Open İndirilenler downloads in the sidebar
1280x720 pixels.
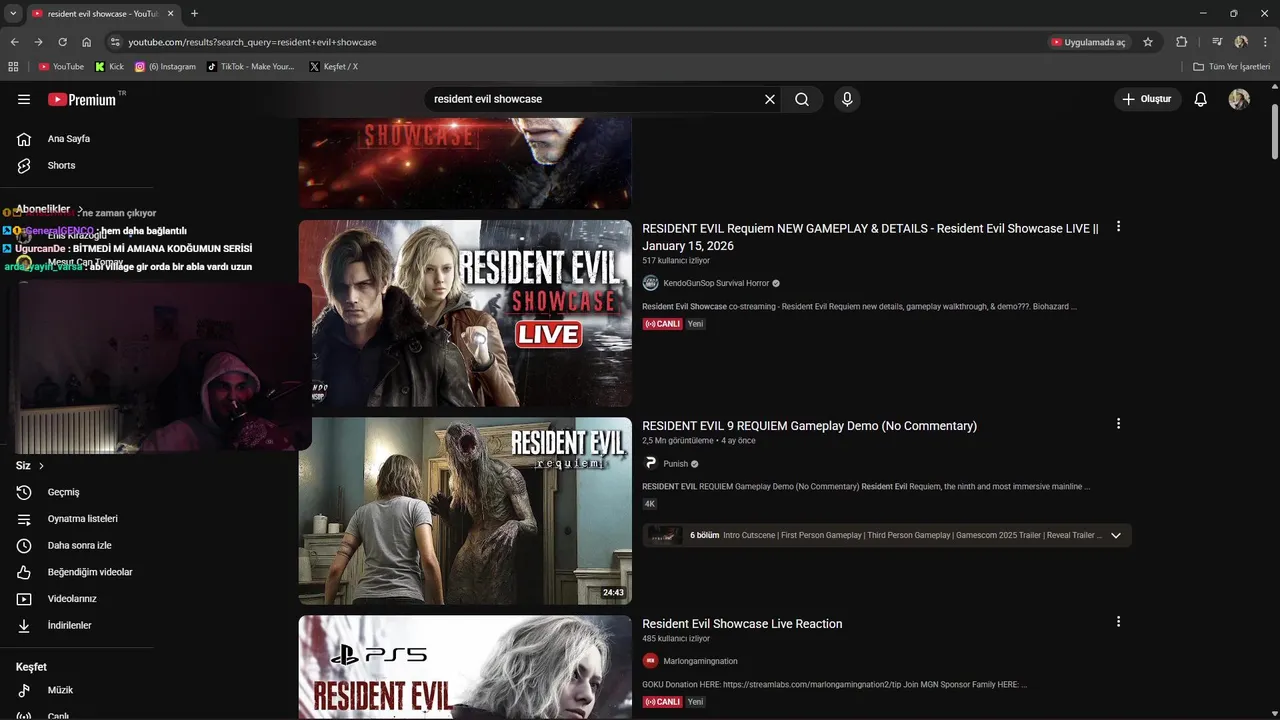point(69,625)
